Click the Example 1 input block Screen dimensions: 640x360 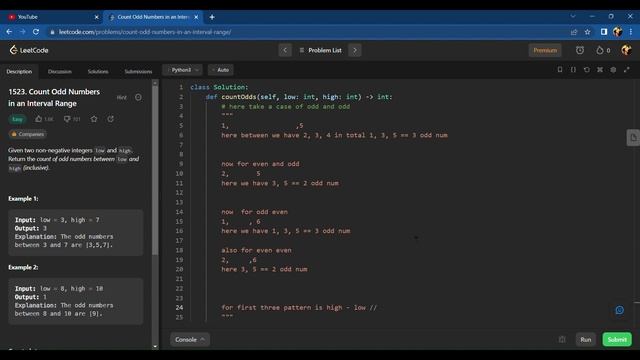point(76,232)
